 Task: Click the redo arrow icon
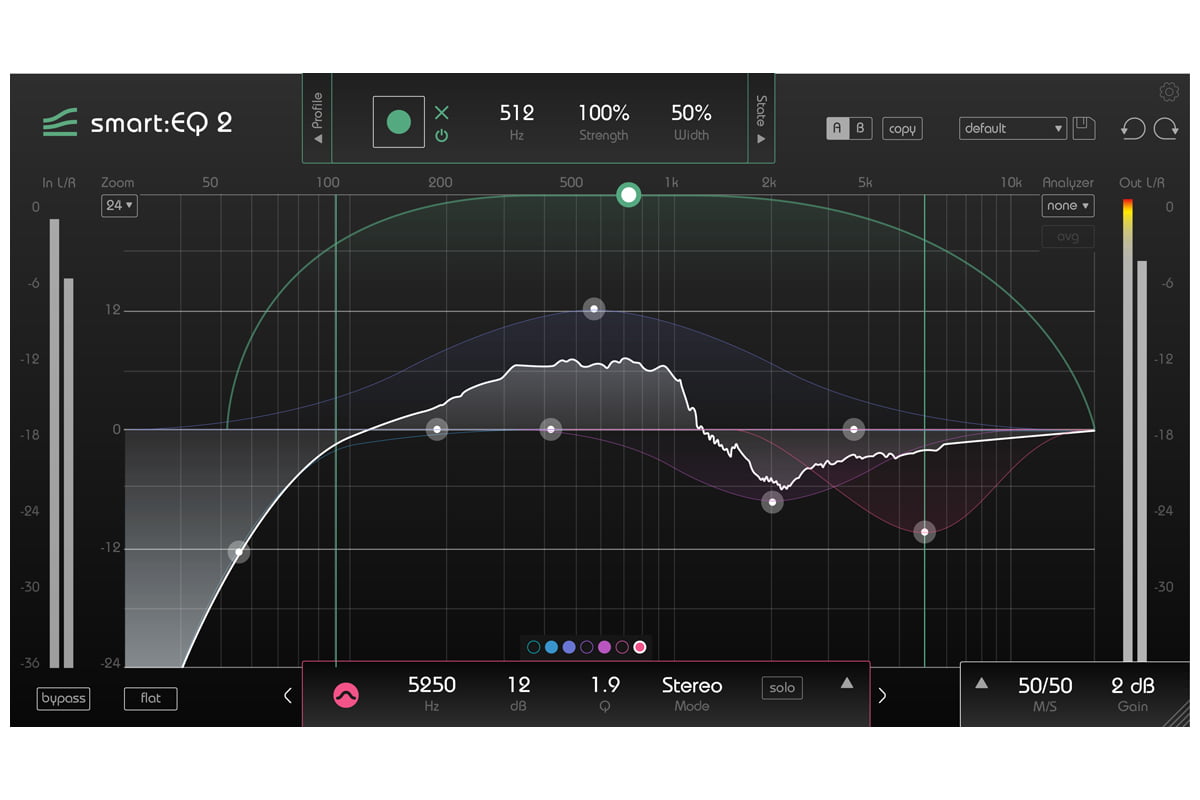point(1167,128)
